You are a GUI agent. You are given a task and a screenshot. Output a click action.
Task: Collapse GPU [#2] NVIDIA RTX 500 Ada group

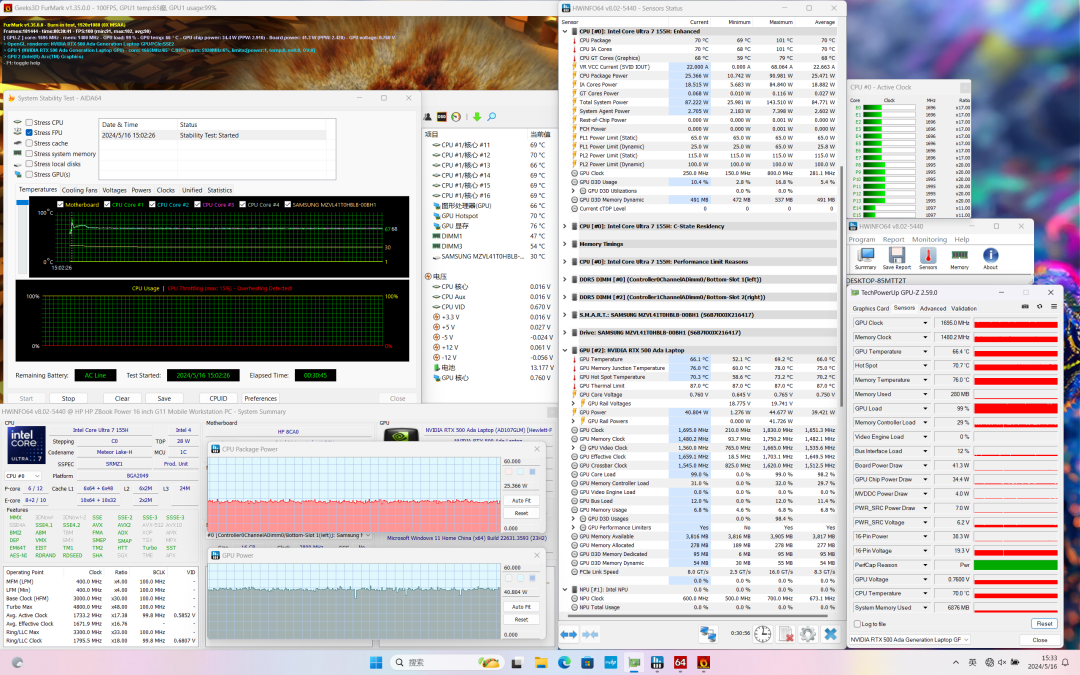565,351
